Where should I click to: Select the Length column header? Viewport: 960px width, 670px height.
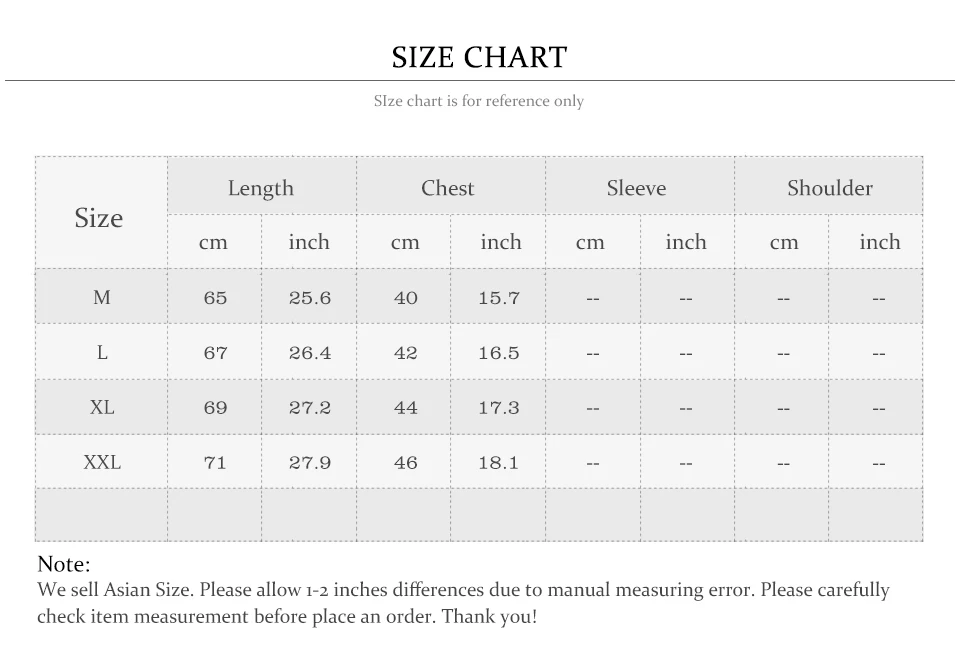pos(260,188)
